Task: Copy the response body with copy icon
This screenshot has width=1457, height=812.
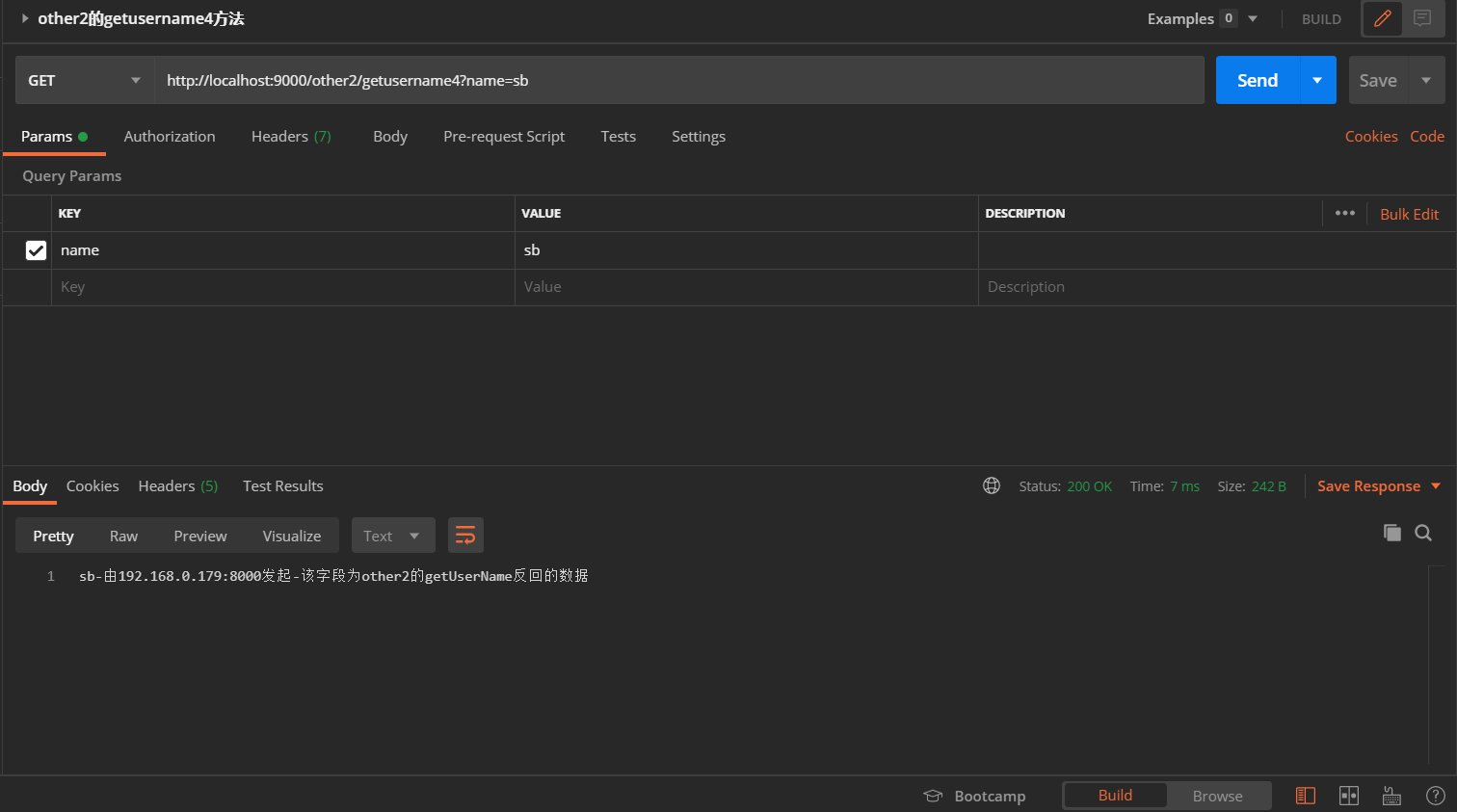Action: tap(1391, 533)
